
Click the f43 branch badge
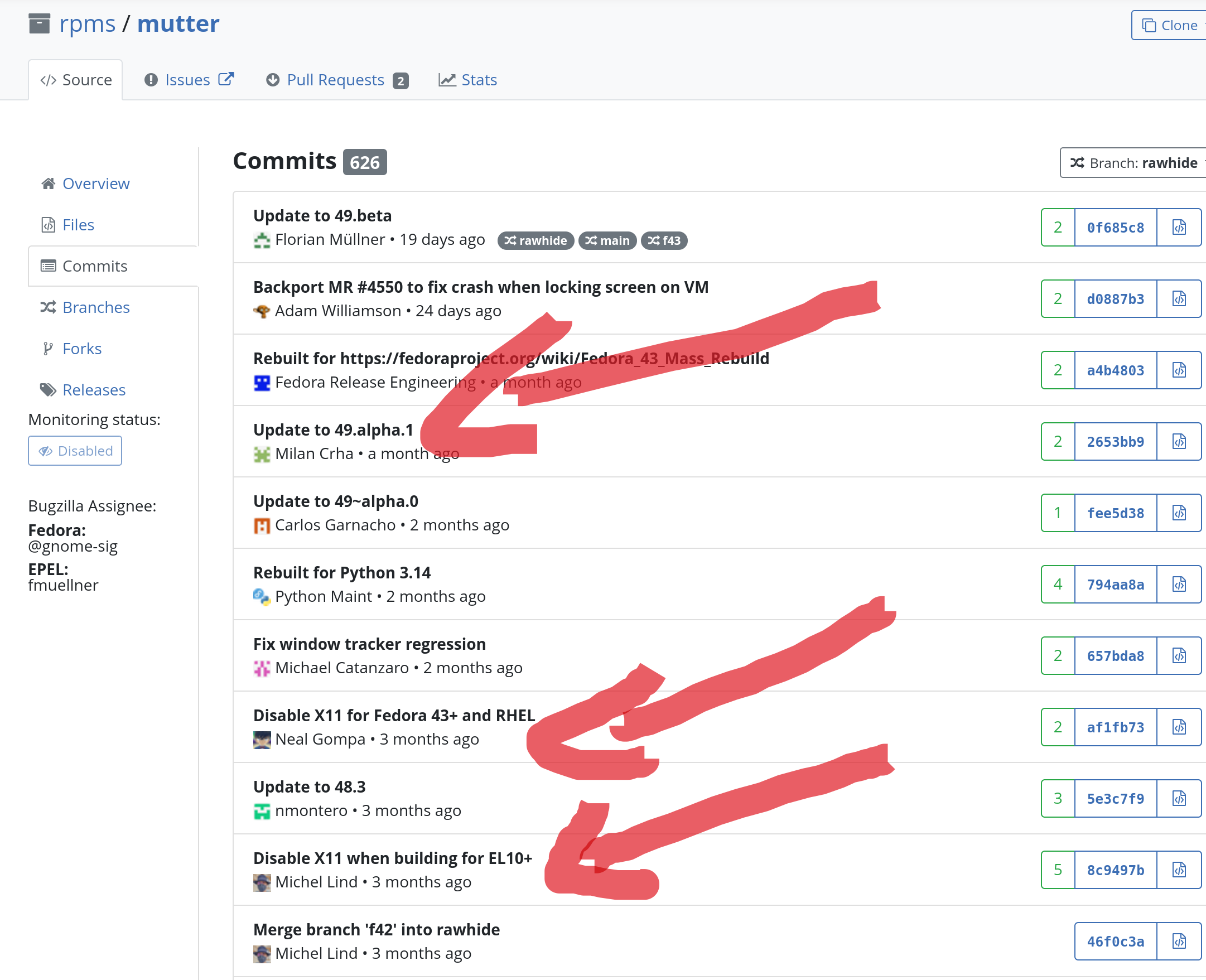[x=664, y=240]
